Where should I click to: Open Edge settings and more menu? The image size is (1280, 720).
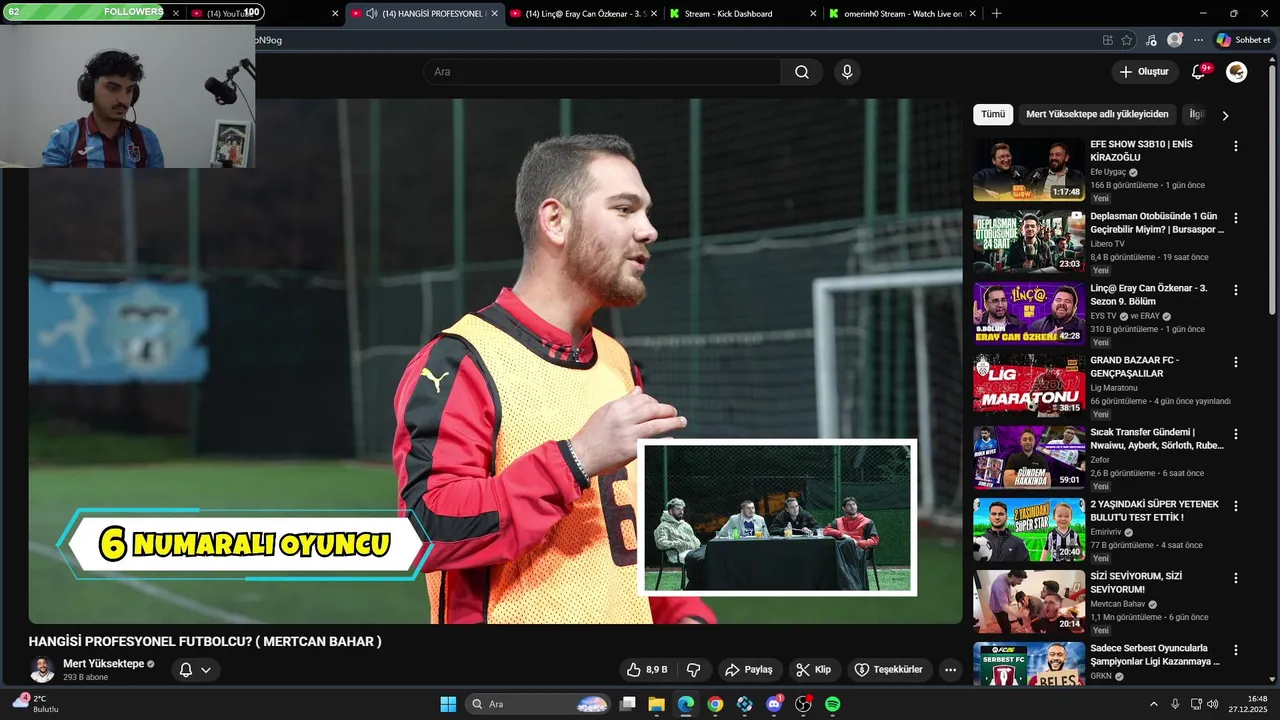point(1198,40)
